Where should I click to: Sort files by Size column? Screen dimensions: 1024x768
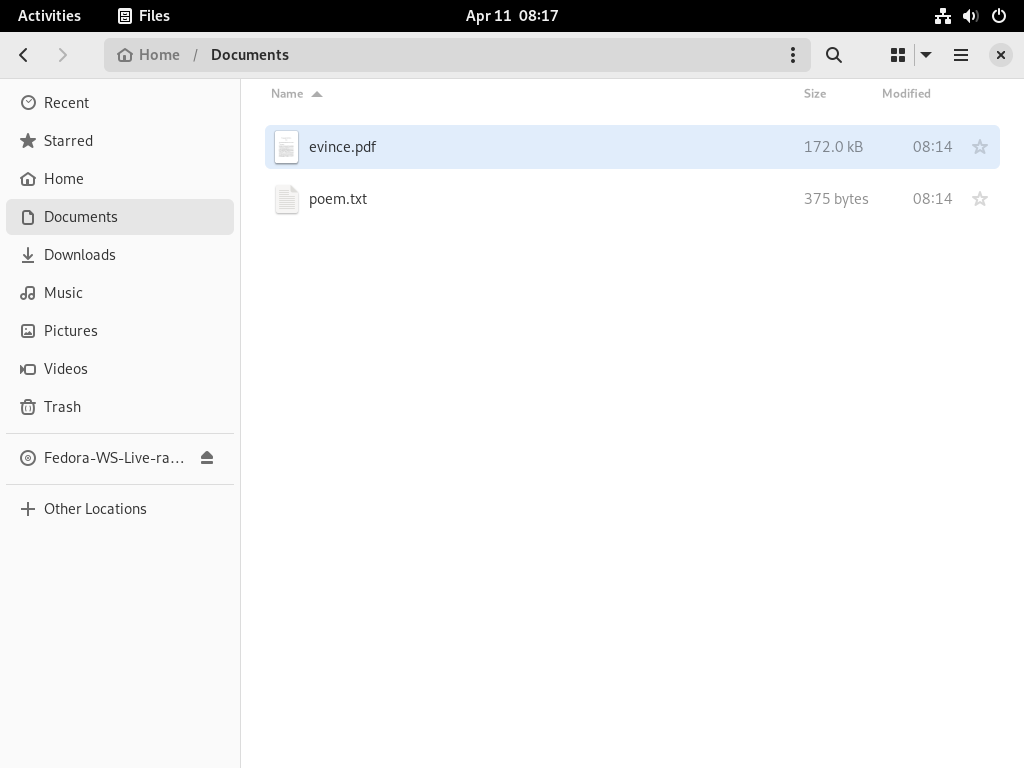click(x=814, y=93)
